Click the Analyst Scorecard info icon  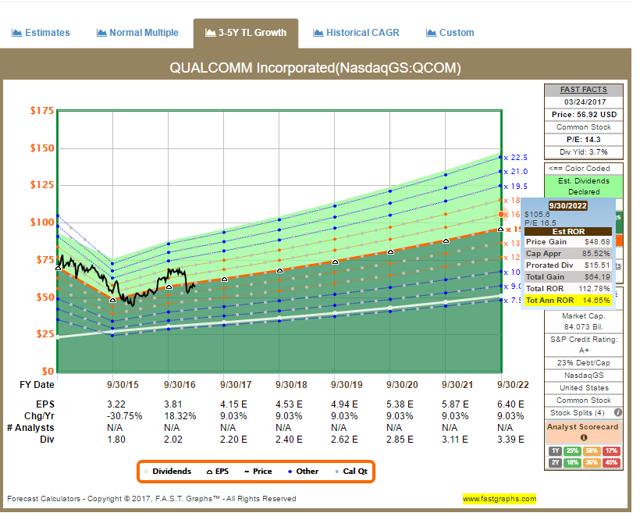[584, 438]
